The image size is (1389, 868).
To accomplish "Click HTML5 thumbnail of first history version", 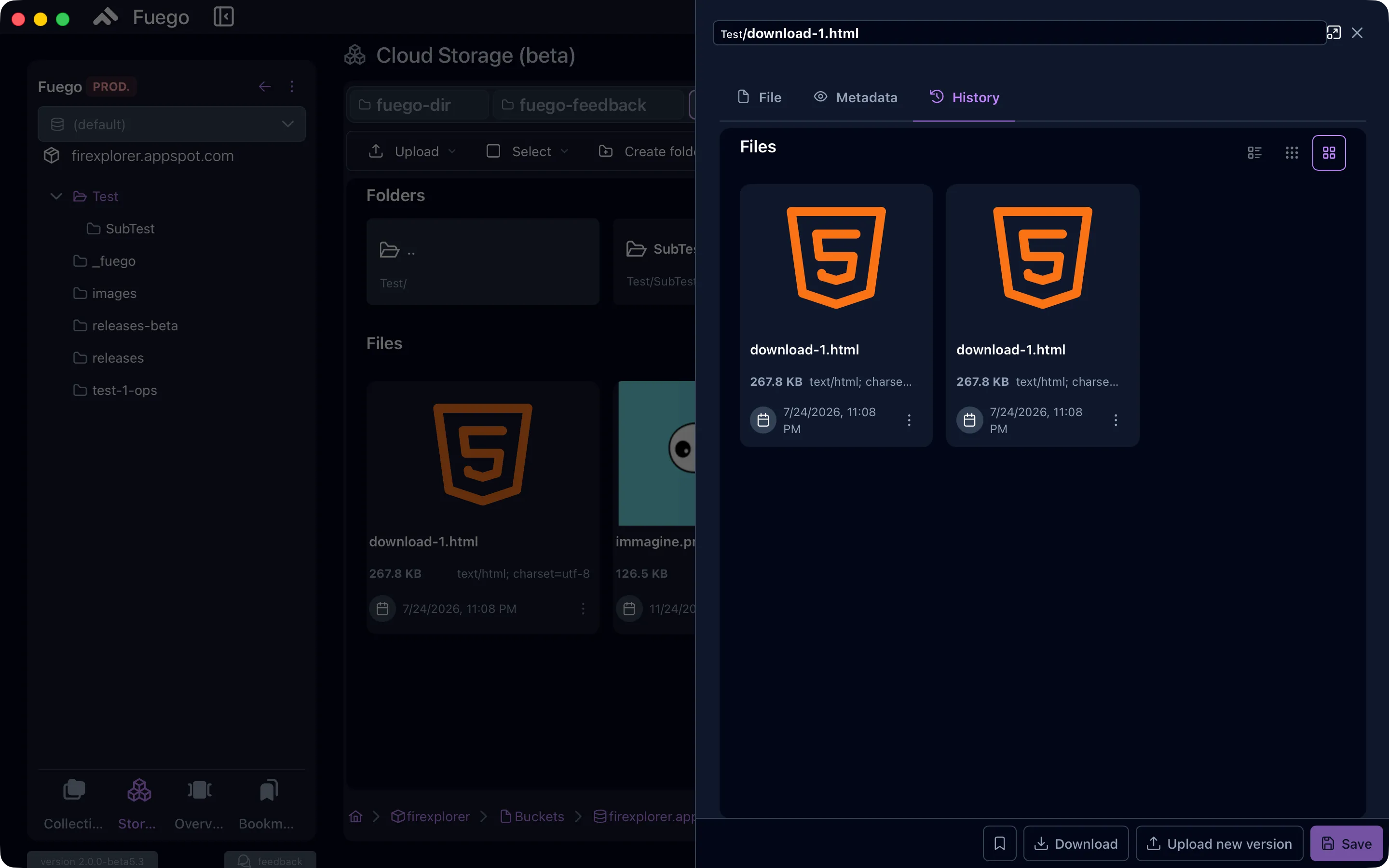I will (836, 257).
